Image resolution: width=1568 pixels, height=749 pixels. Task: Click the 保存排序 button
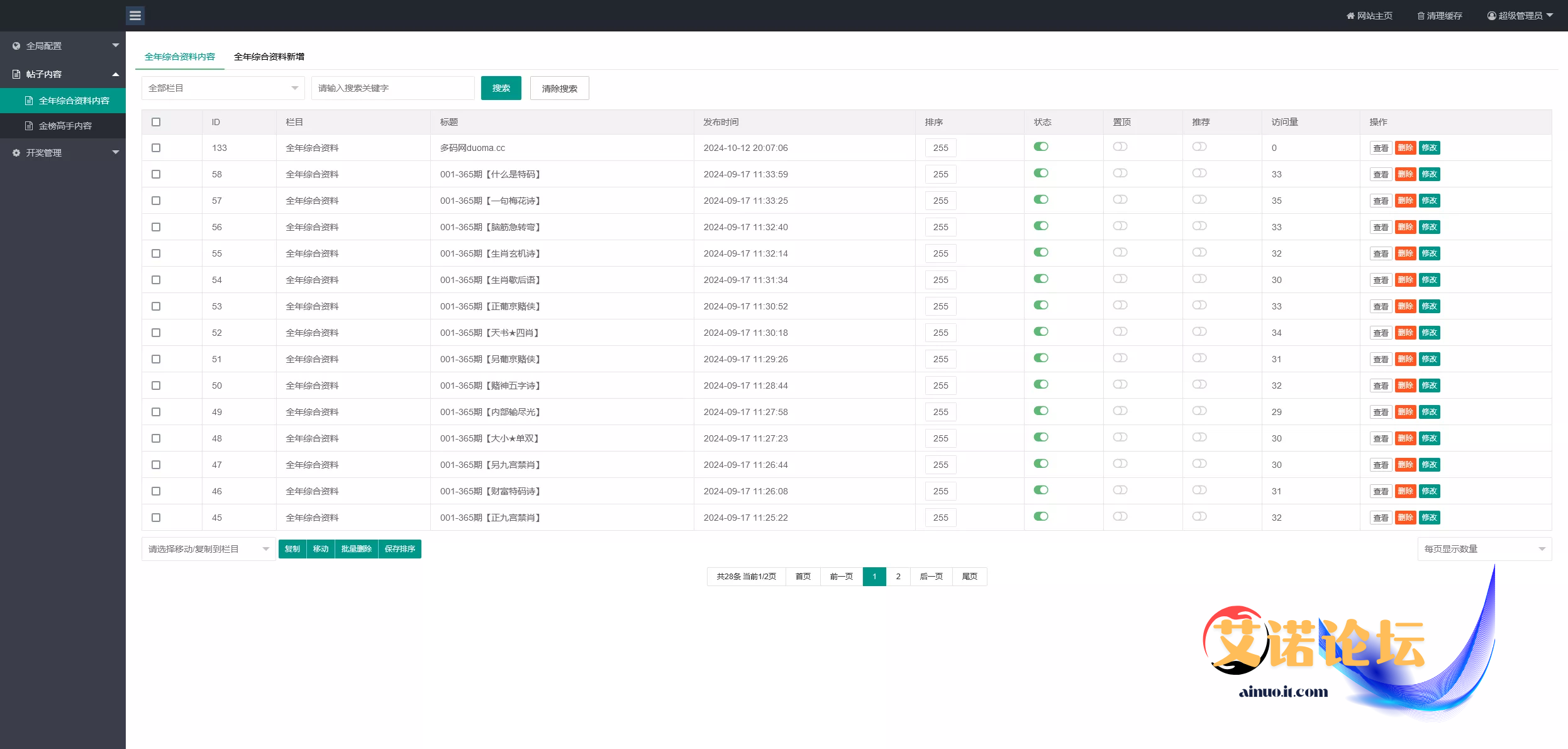(400, 549)
